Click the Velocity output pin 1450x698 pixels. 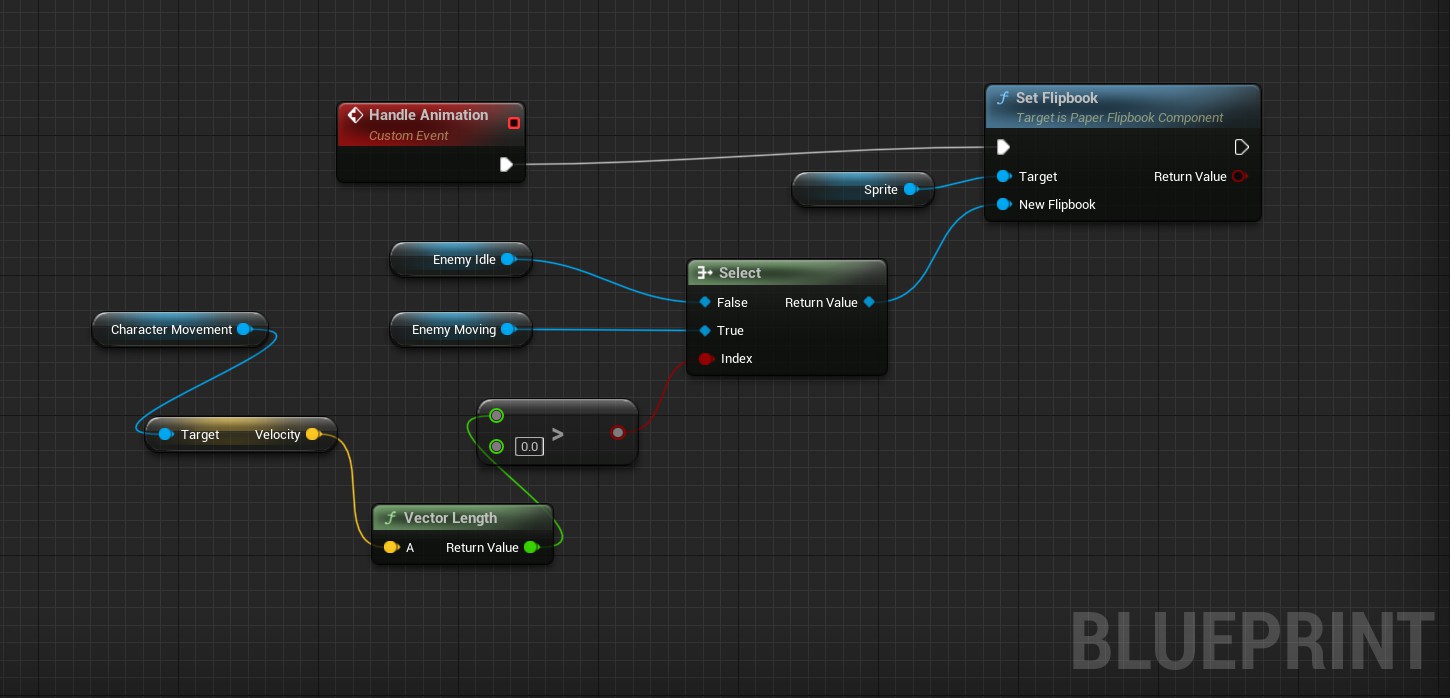[x=312, y=434]
